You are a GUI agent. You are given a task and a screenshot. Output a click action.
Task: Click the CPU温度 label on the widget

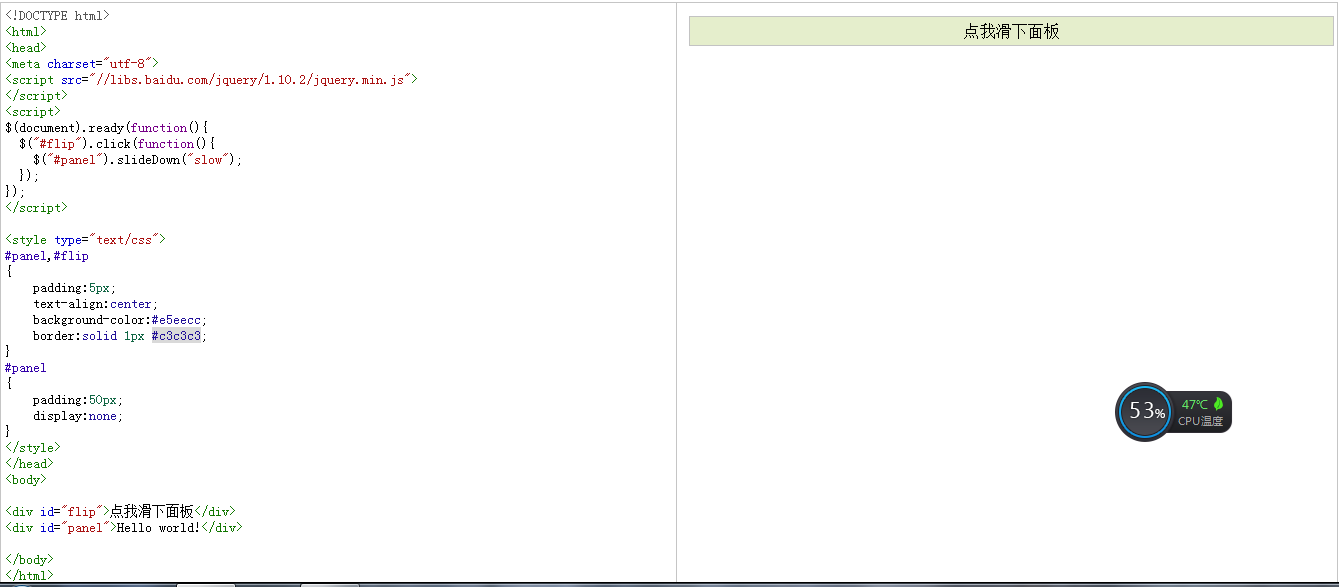pos(1200,421)
